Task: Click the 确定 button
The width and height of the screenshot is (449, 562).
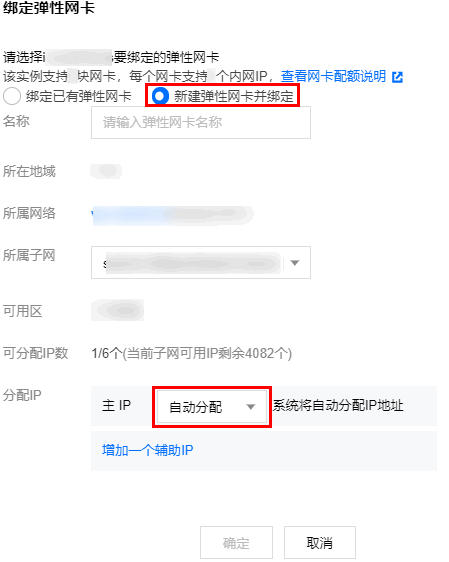Action: pyautogui.click(x=236, y=543)
